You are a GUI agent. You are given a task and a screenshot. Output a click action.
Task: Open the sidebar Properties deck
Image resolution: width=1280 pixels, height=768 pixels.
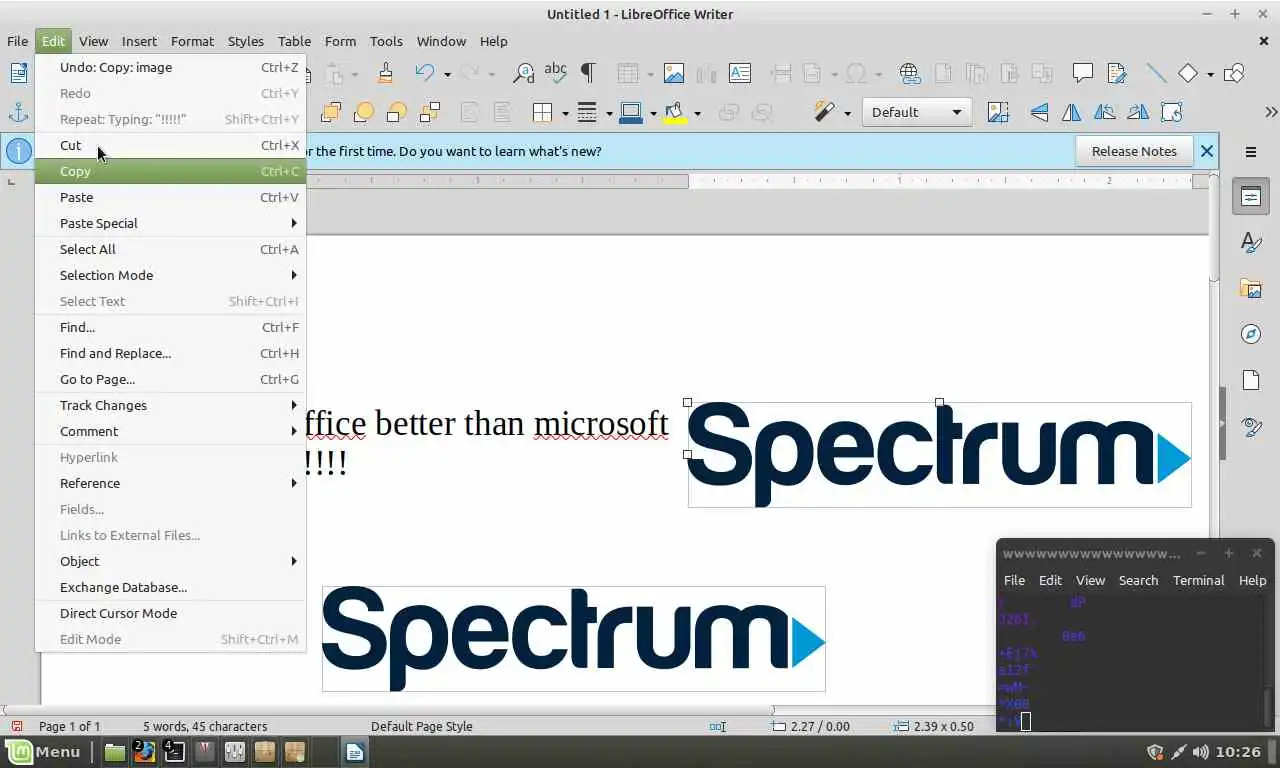point(1251,197)
